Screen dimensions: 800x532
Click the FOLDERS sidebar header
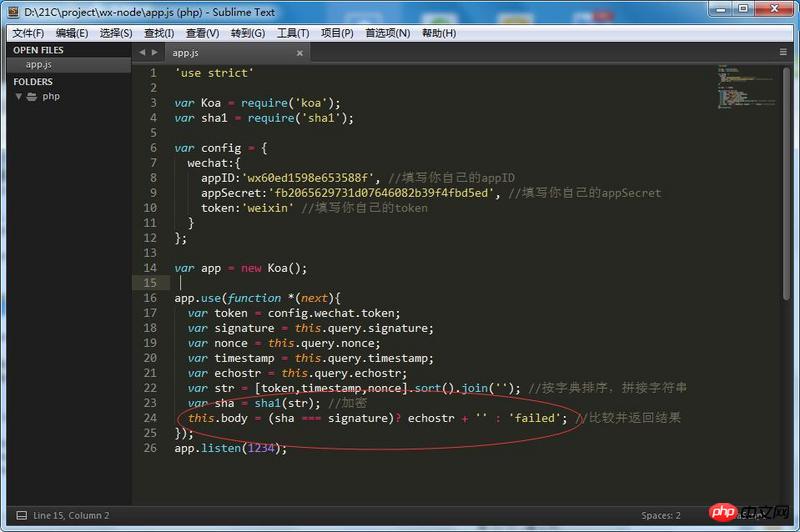(33, 82)
